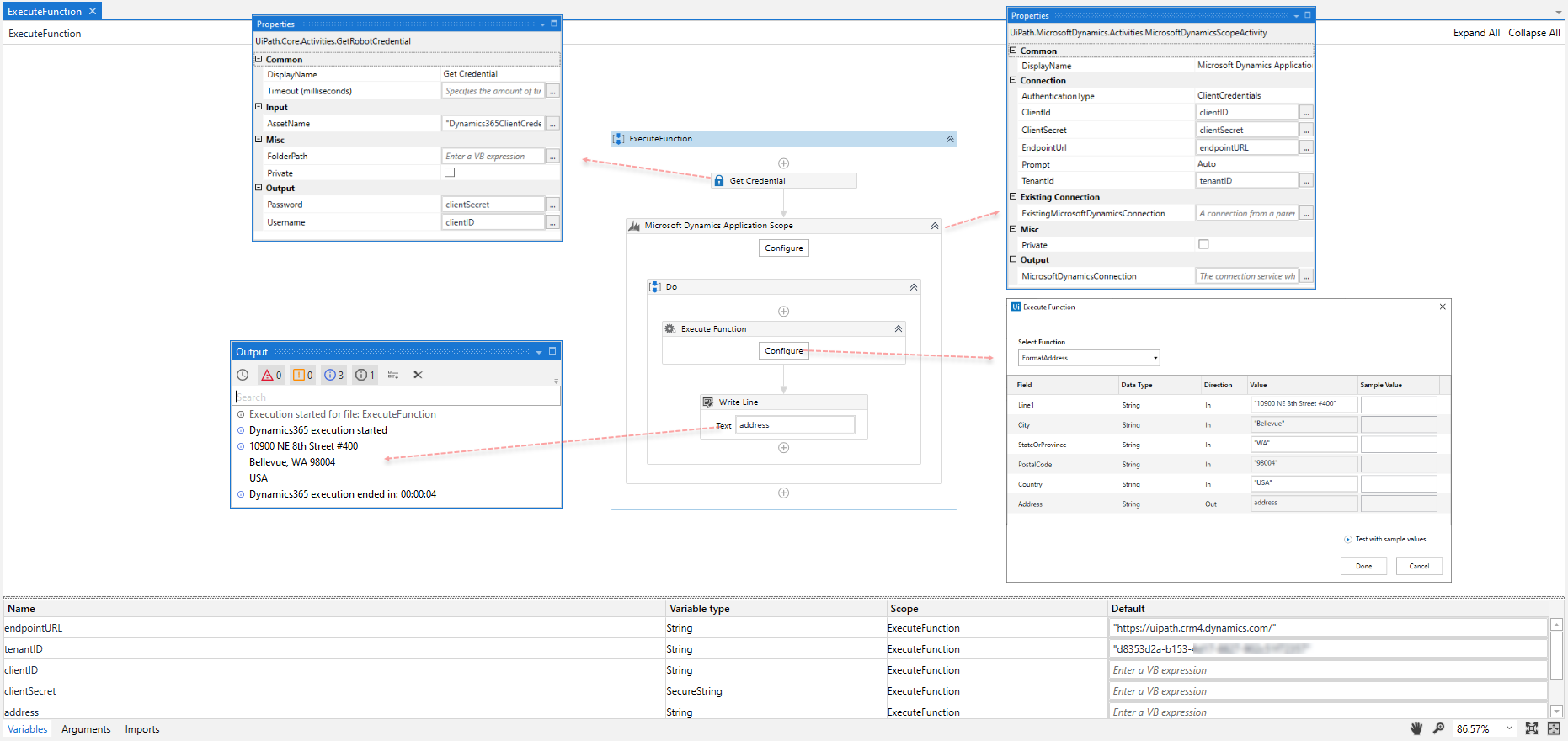Add activity below Write Line
The width and height of the screenshot is (1568, 741).
coord(783,448)
